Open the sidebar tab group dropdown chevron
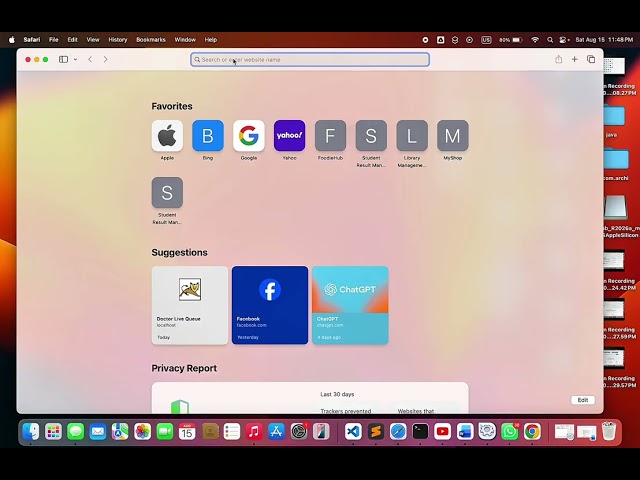This screenshot has height=480, width=640. tap(76, 60)
